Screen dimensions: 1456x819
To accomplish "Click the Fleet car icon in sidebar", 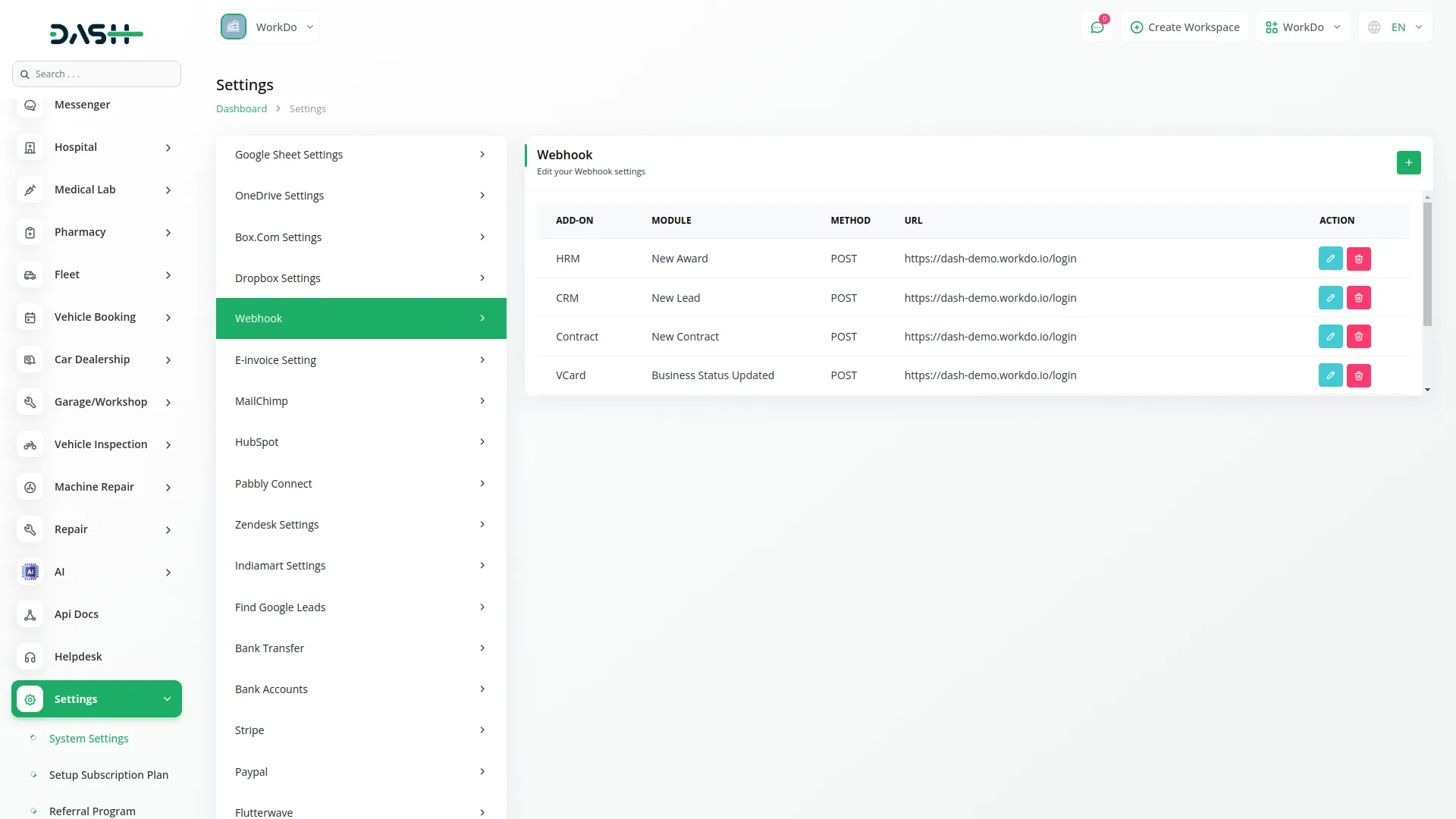I will click(x=30, y=275).
